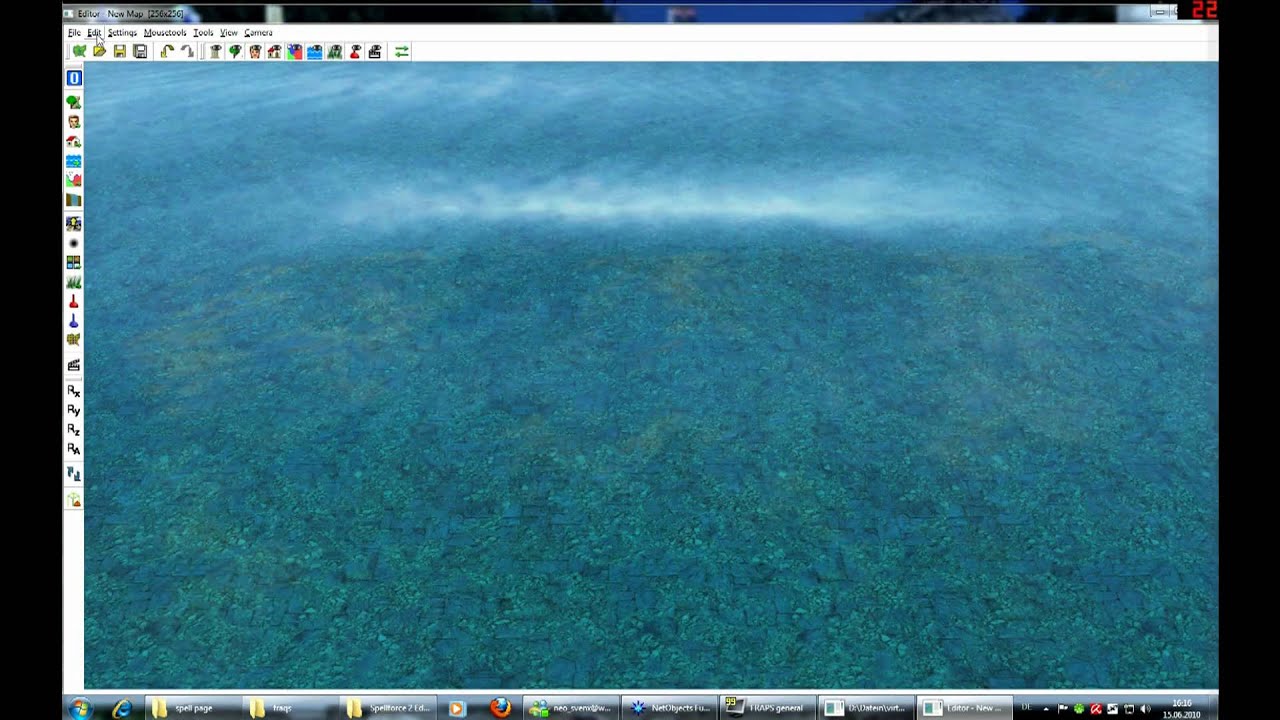Select the yellow light creature tool in sidebar
The height and width of the screenshot is (720, 1280).
click(x=74, y=224)
